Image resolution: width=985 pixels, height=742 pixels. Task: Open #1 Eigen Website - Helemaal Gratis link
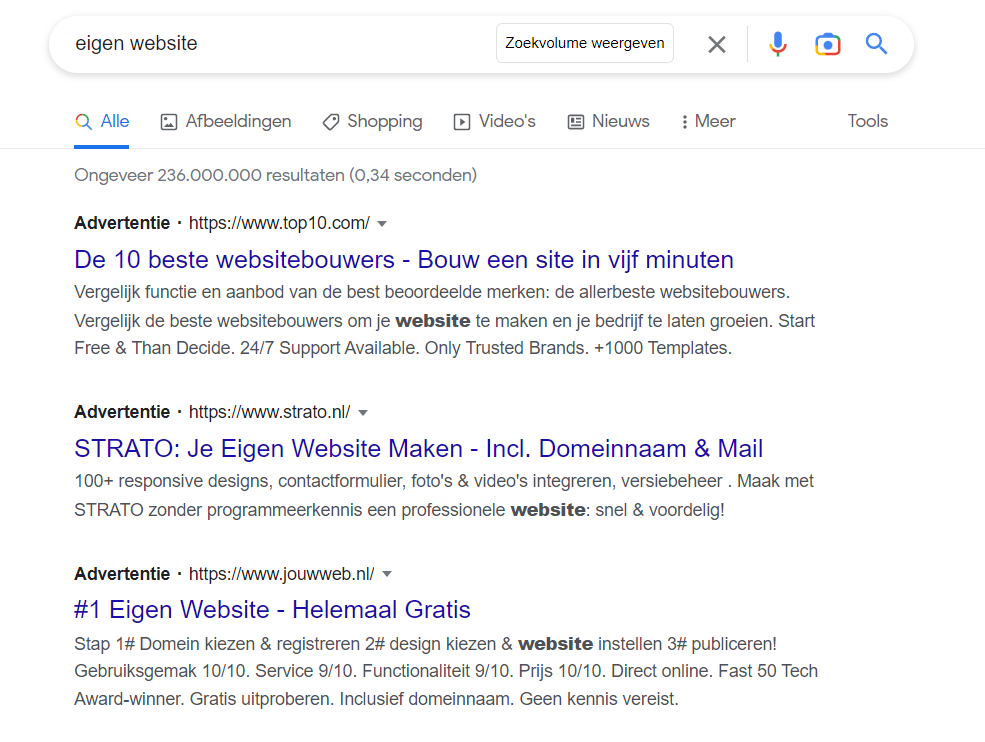272,610
